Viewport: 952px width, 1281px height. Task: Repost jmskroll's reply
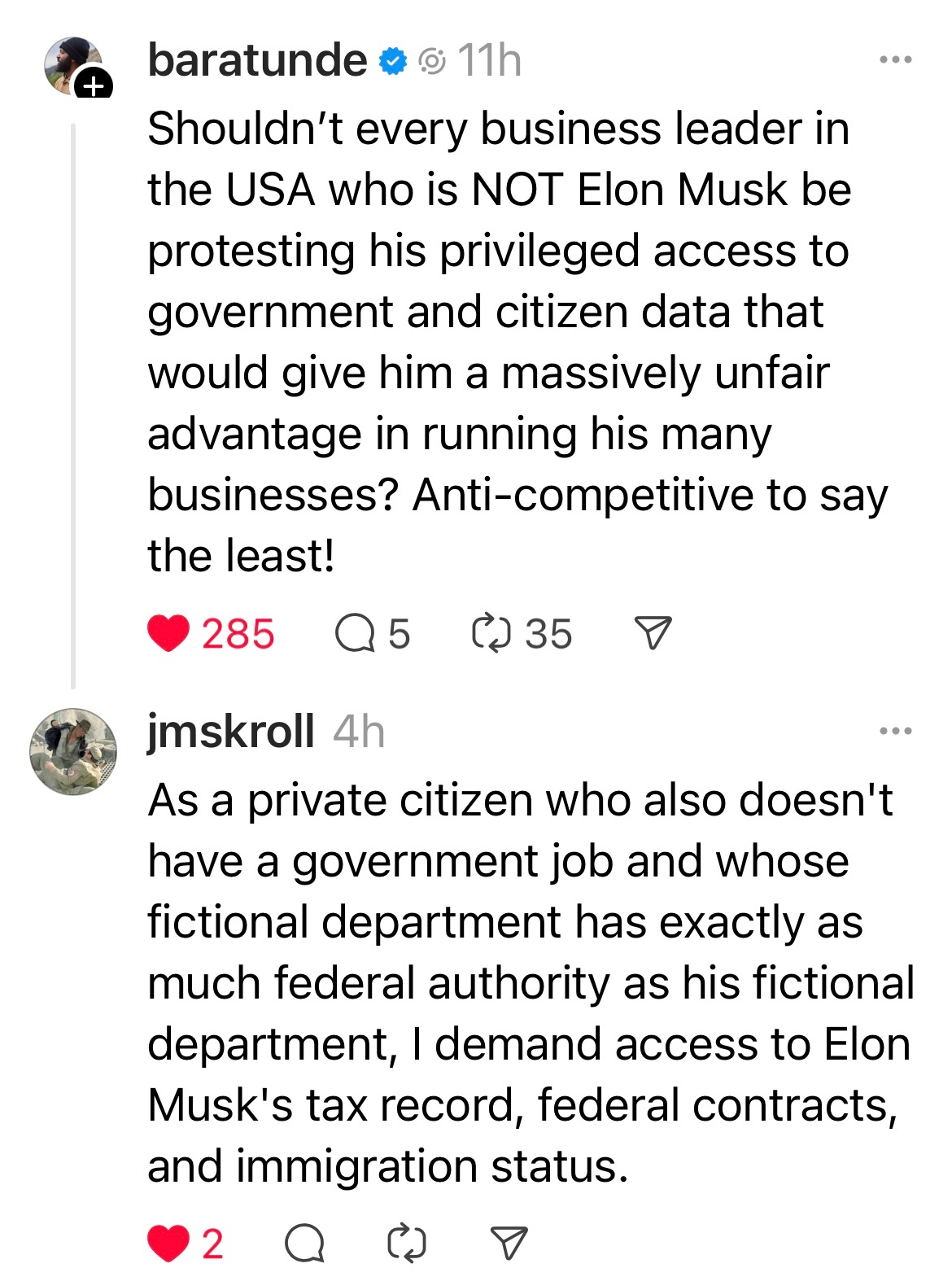(406, 1244)
